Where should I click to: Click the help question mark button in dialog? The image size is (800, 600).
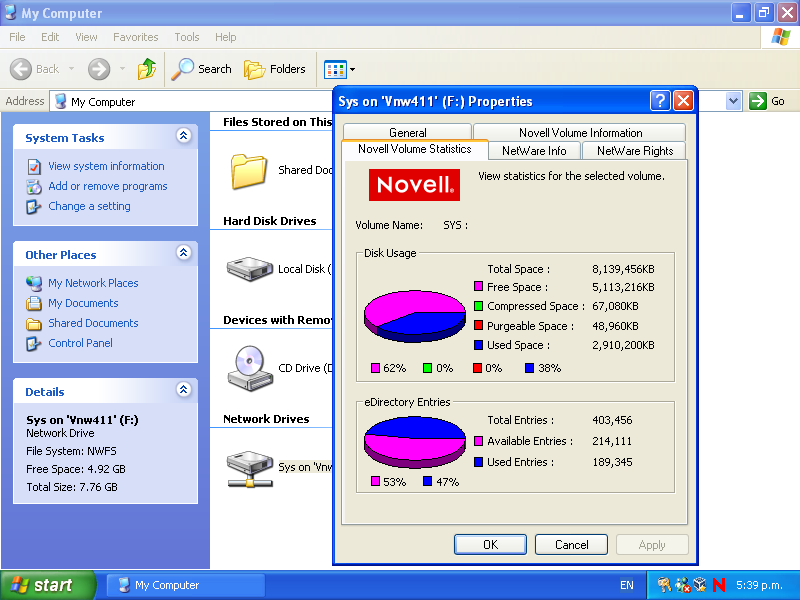660,101
